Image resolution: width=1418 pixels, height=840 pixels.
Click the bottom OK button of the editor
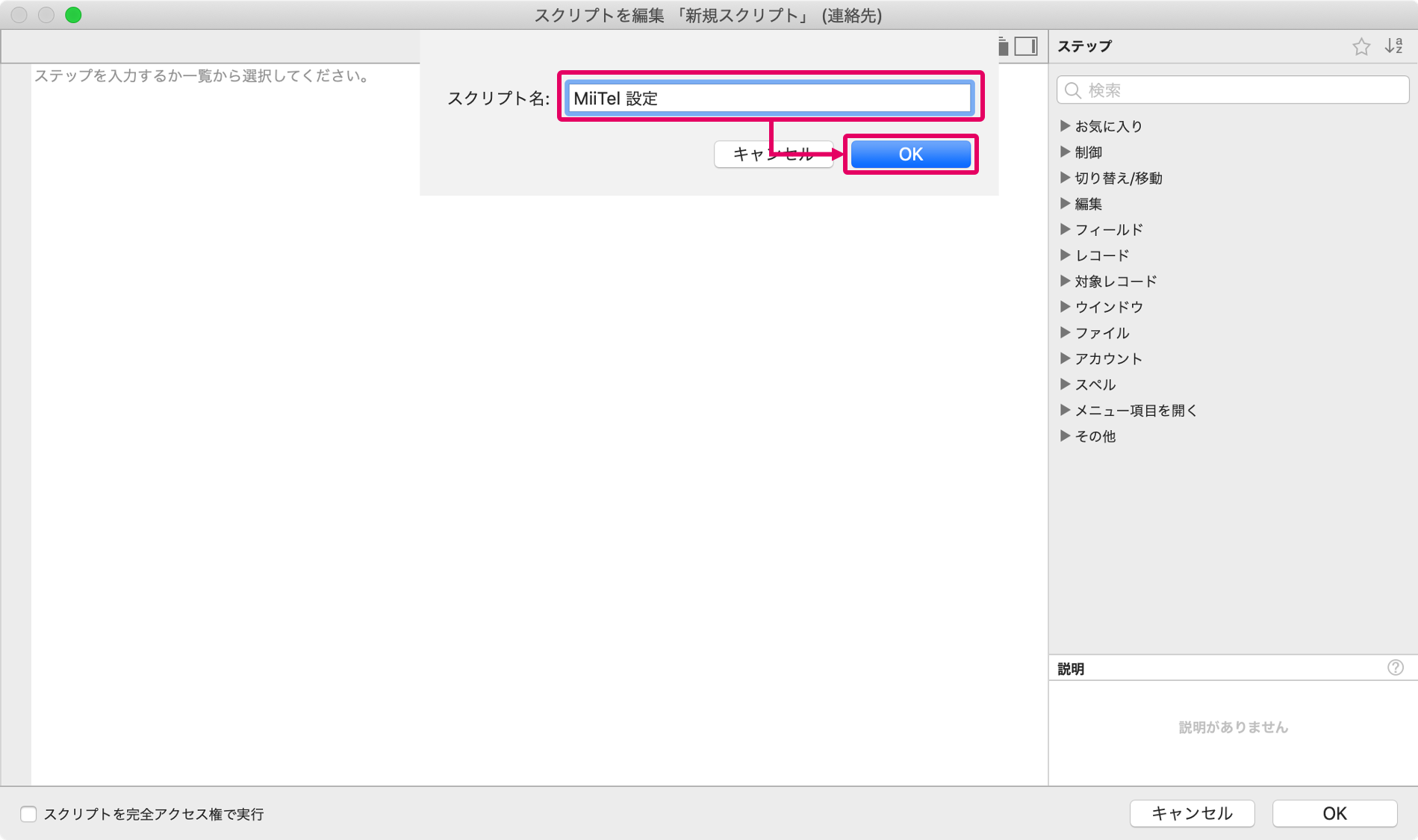point(1334,813)
